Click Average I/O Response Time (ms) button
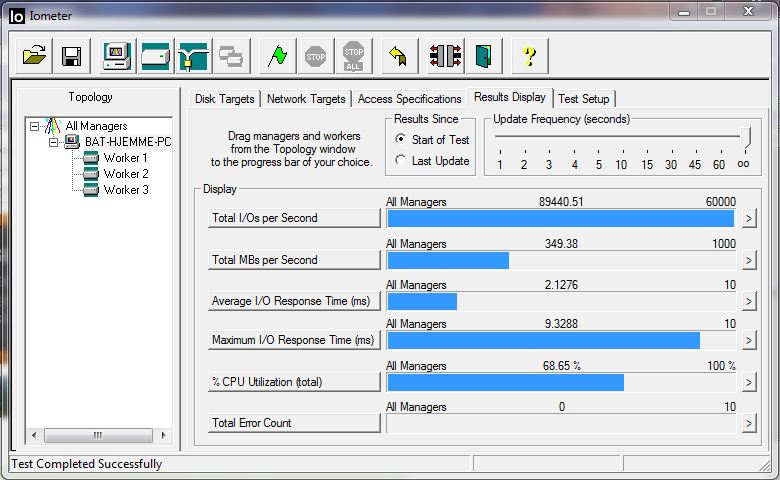780x480 pixels. [294, 301]
